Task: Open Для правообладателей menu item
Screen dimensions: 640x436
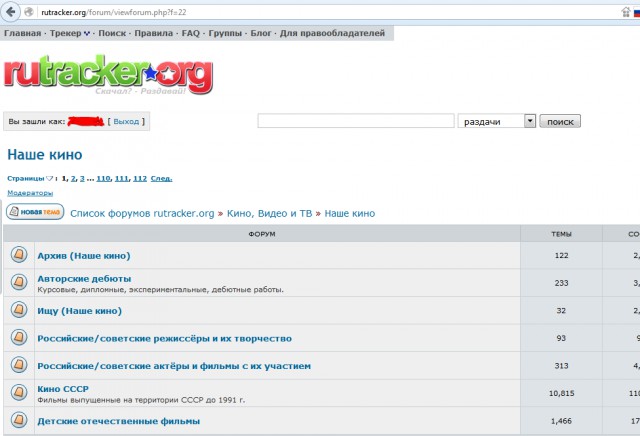Action: [x=332, y=33]
